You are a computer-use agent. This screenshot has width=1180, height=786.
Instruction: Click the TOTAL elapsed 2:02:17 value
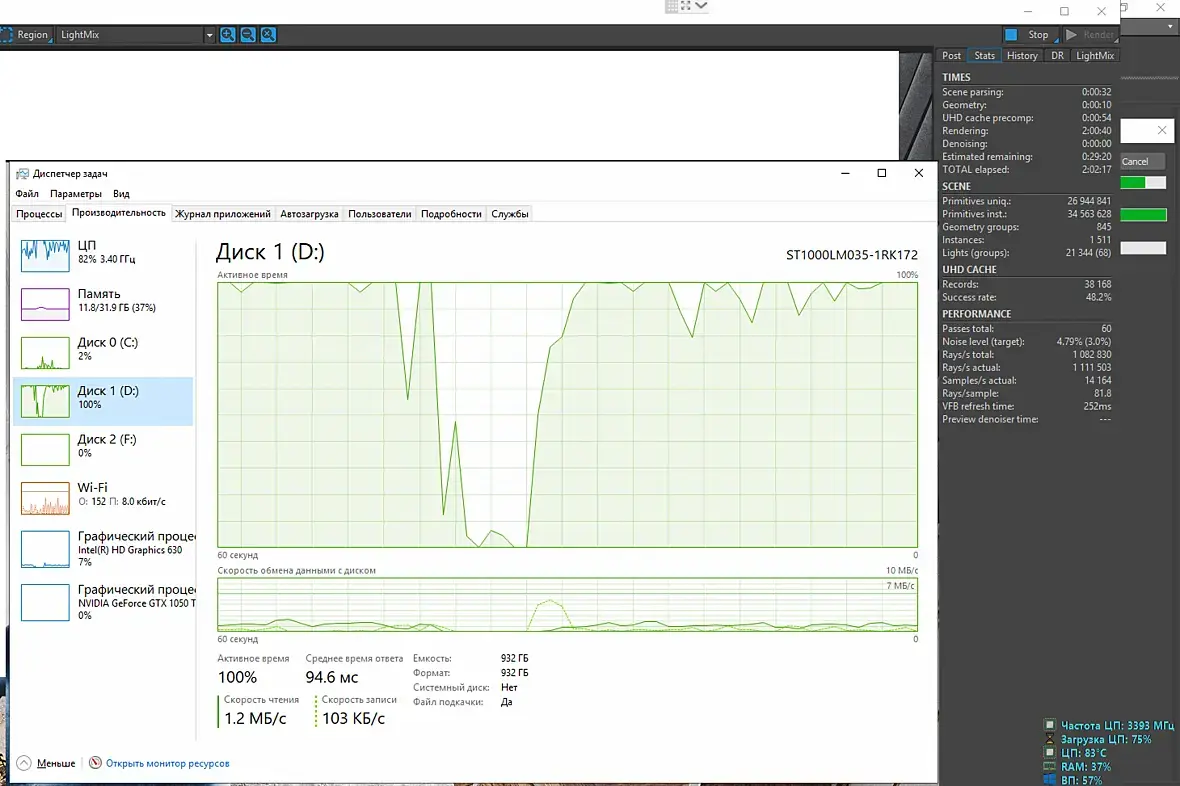pos(1096,169)
